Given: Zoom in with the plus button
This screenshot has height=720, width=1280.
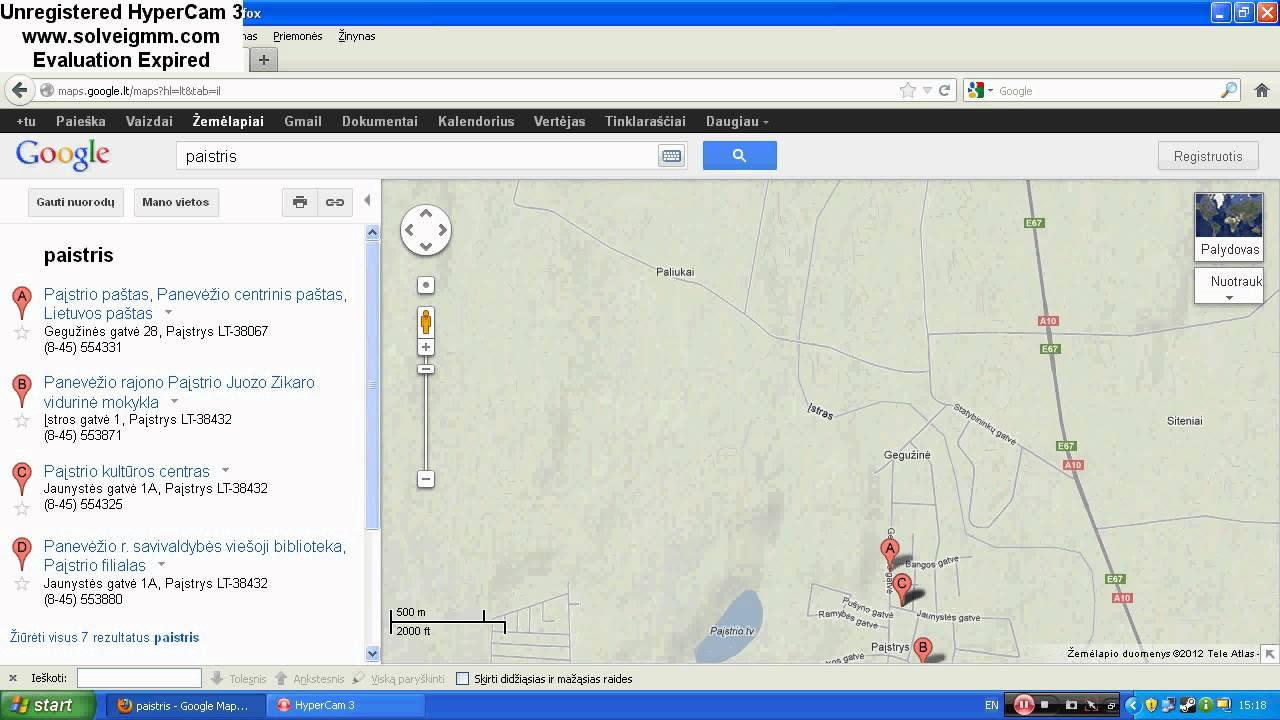Looking at the screenshot, I should point(426,347).
